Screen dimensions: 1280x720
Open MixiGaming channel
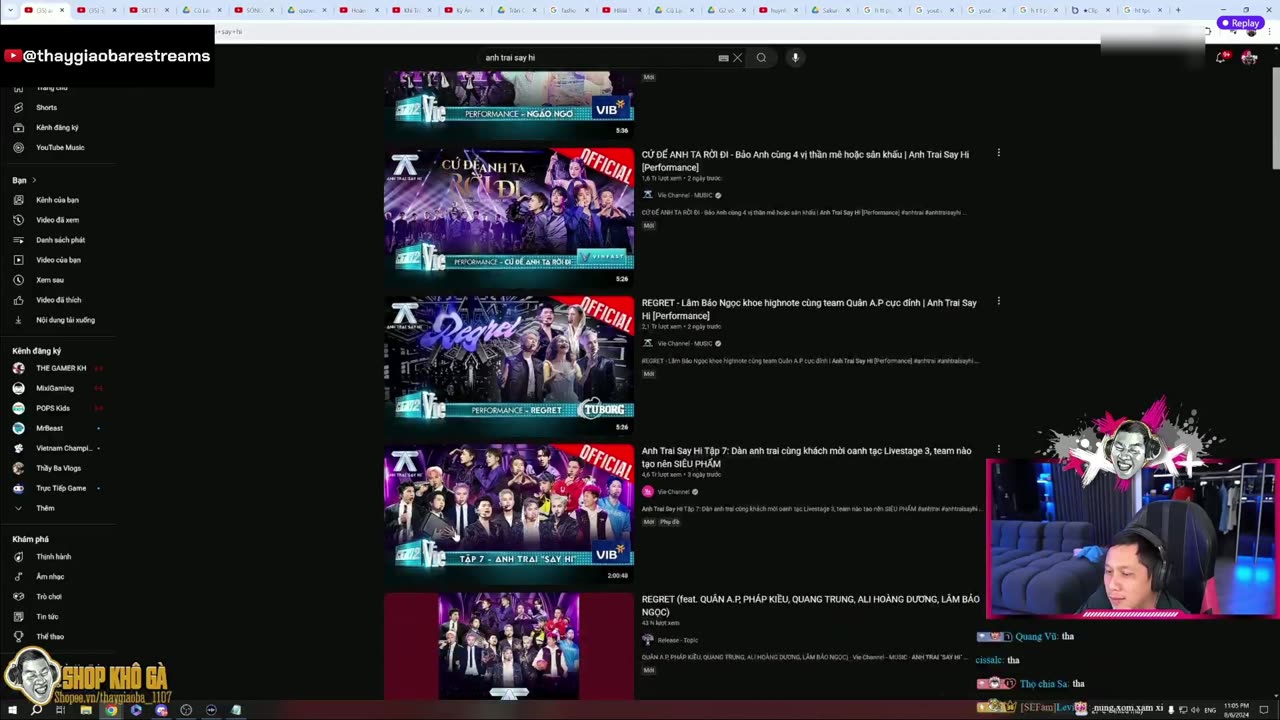[x=55, y=388]
